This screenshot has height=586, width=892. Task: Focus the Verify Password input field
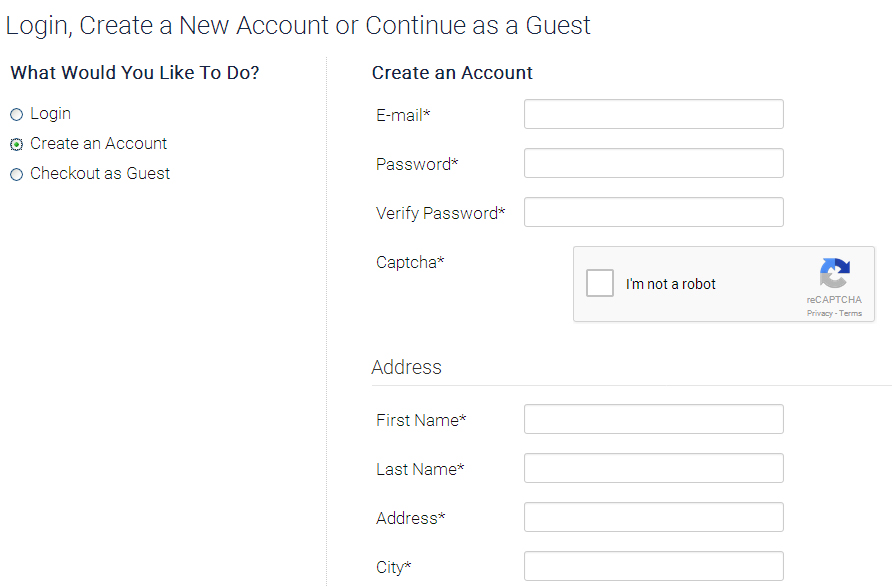tap(653, 213)
